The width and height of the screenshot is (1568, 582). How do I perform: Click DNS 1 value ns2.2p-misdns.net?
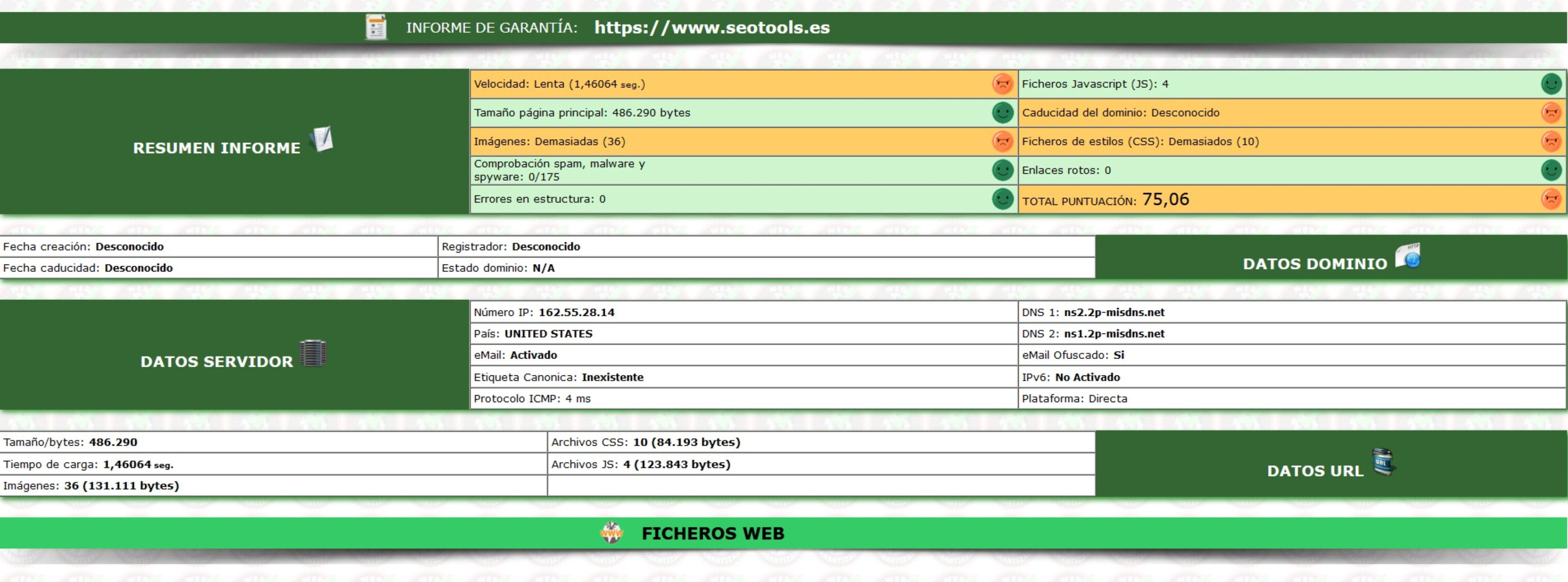click(1114, 312)
